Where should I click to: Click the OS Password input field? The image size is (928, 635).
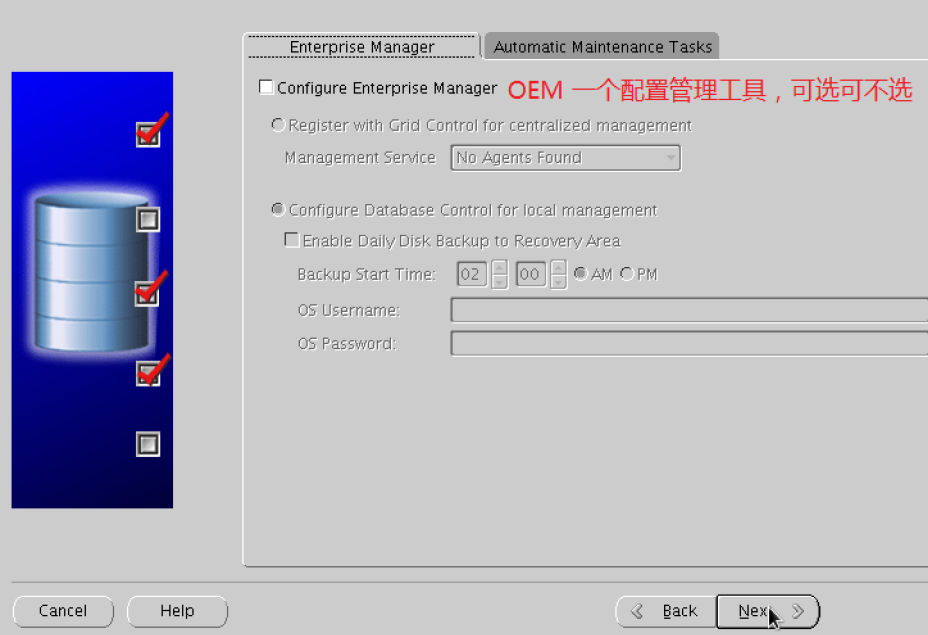[689, 343]
